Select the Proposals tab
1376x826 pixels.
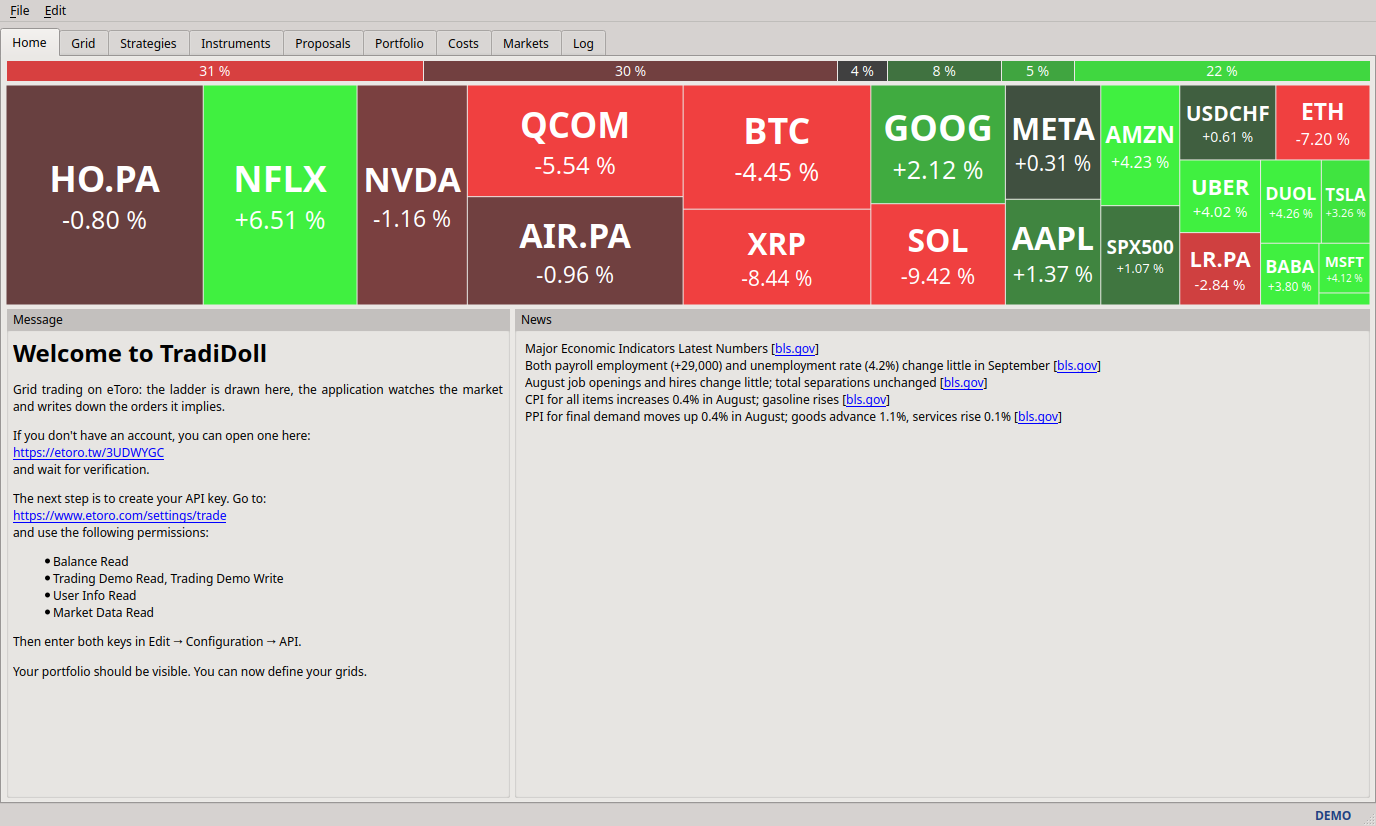323,43
